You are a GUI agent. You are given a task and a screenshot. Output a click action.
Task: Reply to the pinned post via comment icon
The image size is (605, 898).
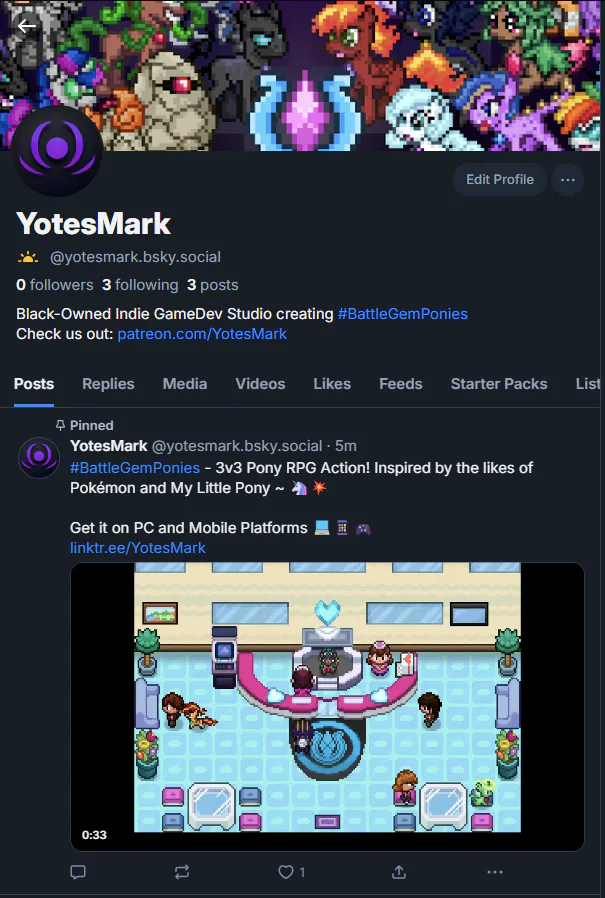point(78,872)
